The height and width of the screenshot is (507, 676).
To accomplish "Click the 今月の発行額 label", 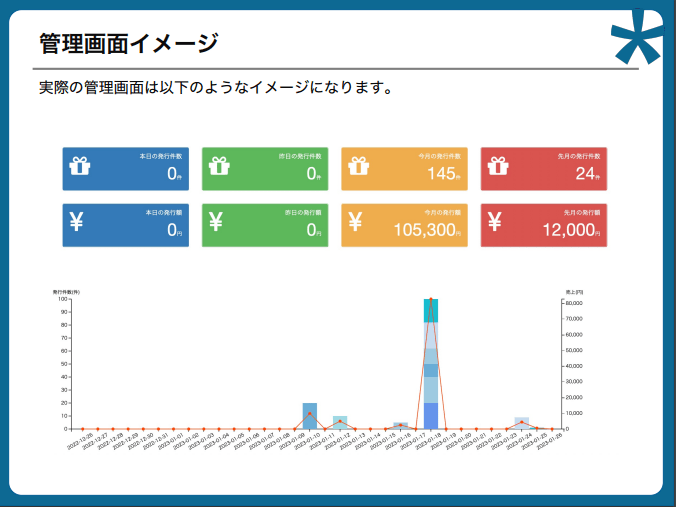I will point(443,213).
